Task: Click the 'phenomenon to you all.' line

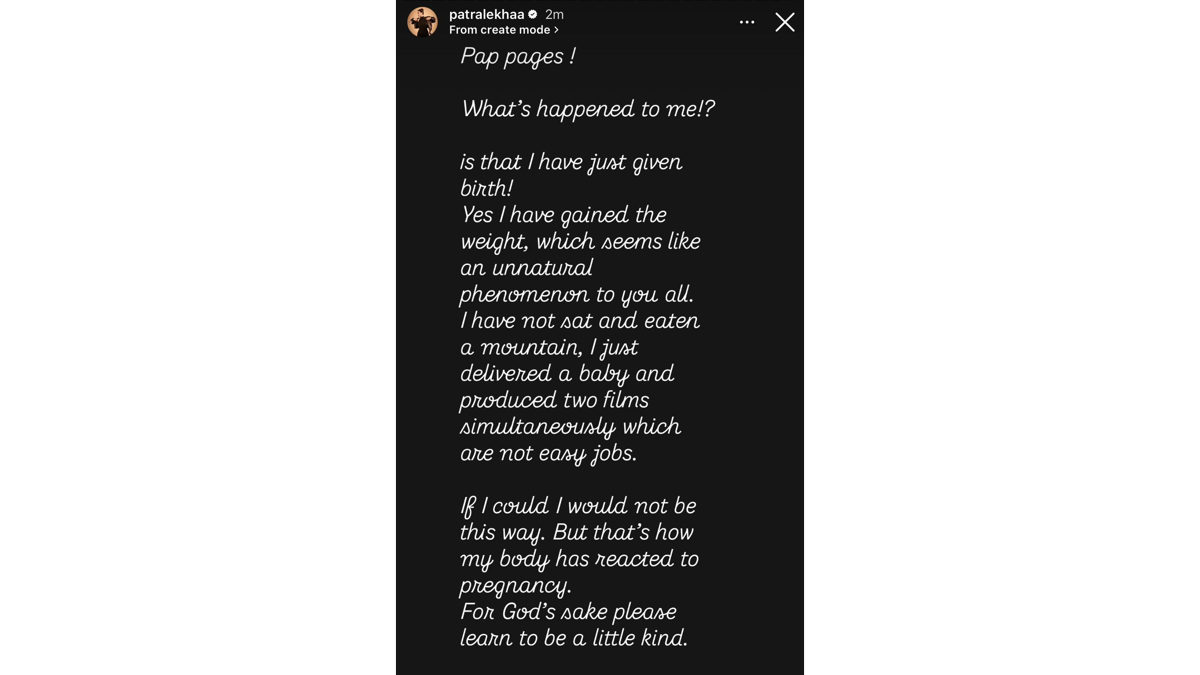Action: point(575,295)
